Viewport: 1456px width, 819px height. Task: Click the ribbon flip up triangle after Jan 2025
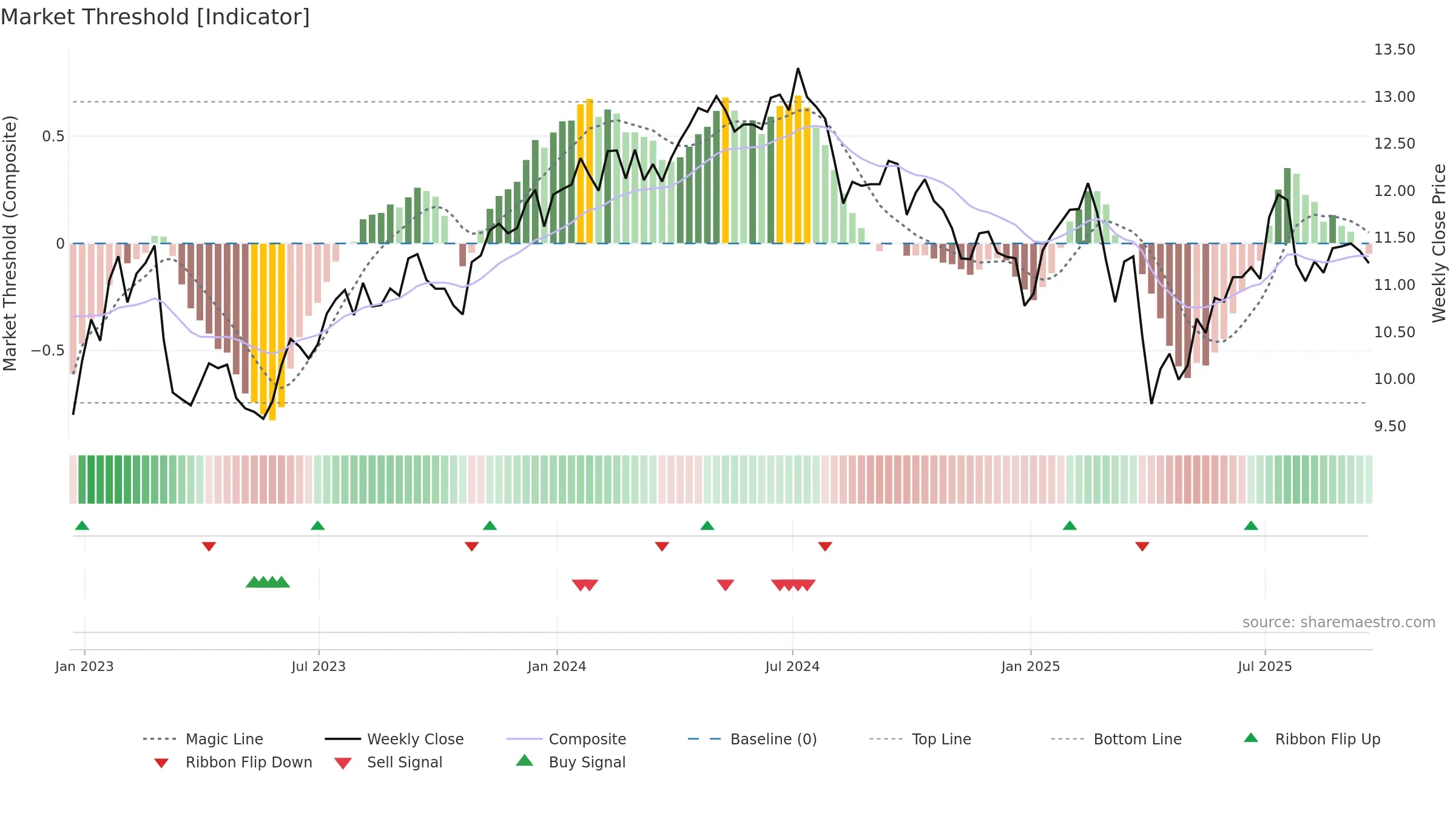tap(1070, 525)
